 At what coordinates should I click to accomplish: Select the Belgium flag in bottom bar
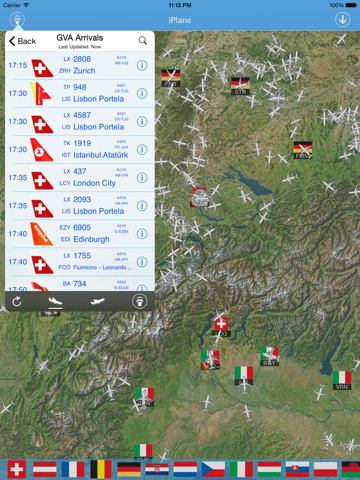[101, 469]
